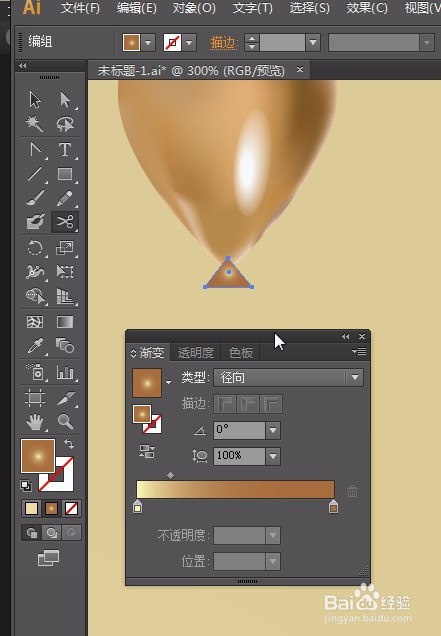Select the Blend tool
This screenshot has height=636, width=441.
65,346
